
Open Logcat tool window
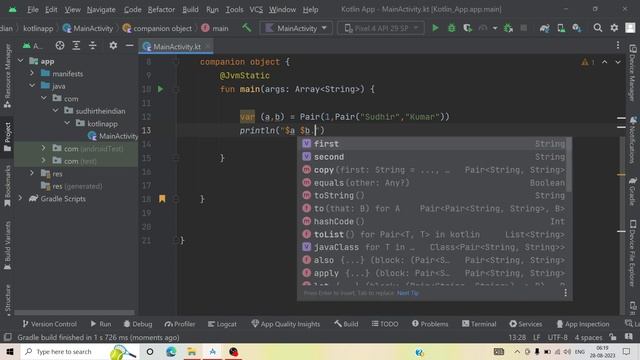coord(222,324)
